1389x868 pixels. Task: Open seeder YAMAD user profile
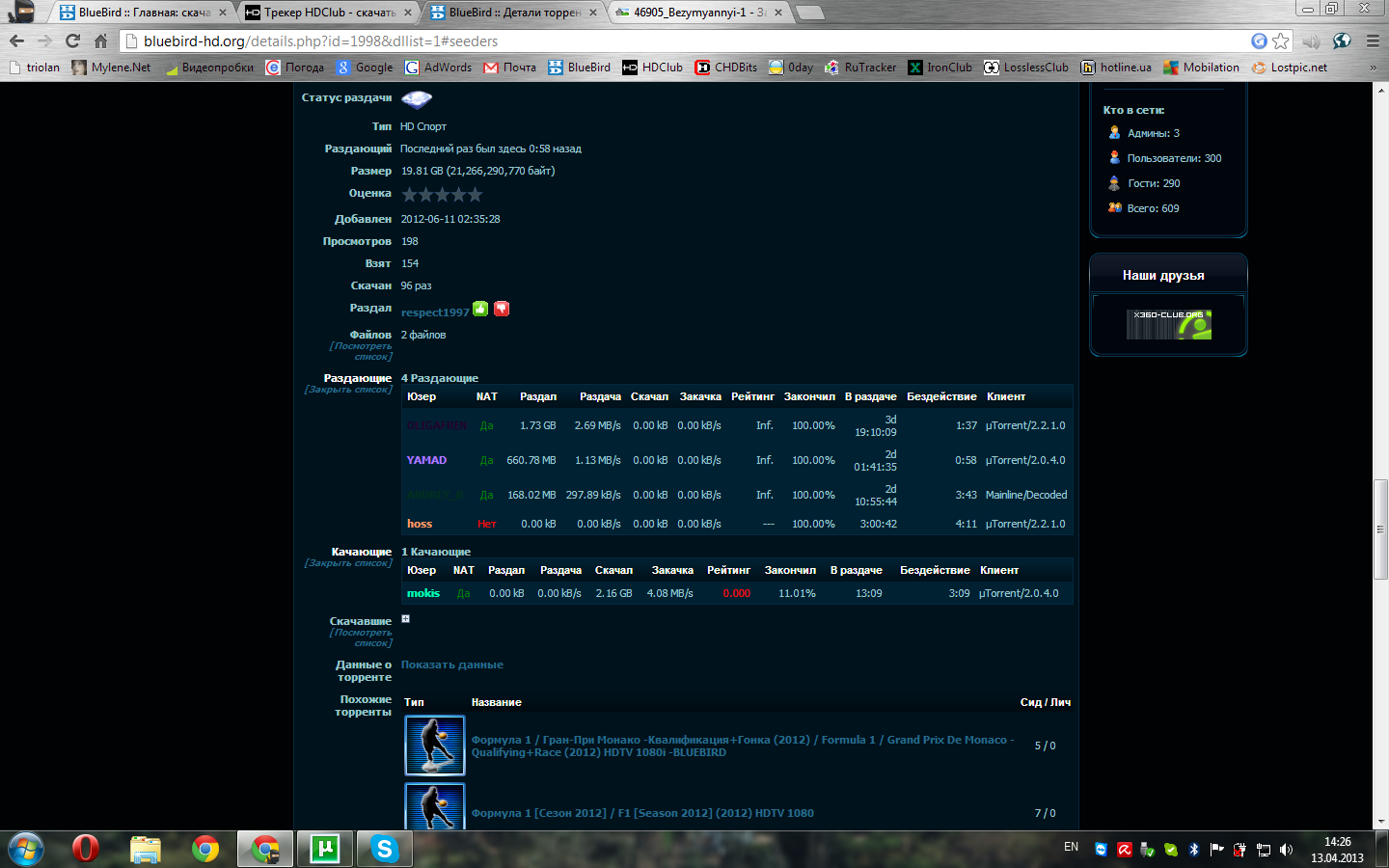426,460
